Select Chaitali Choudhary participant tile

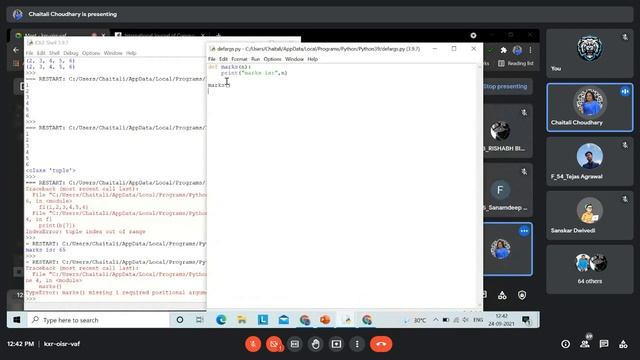(590, 107)
